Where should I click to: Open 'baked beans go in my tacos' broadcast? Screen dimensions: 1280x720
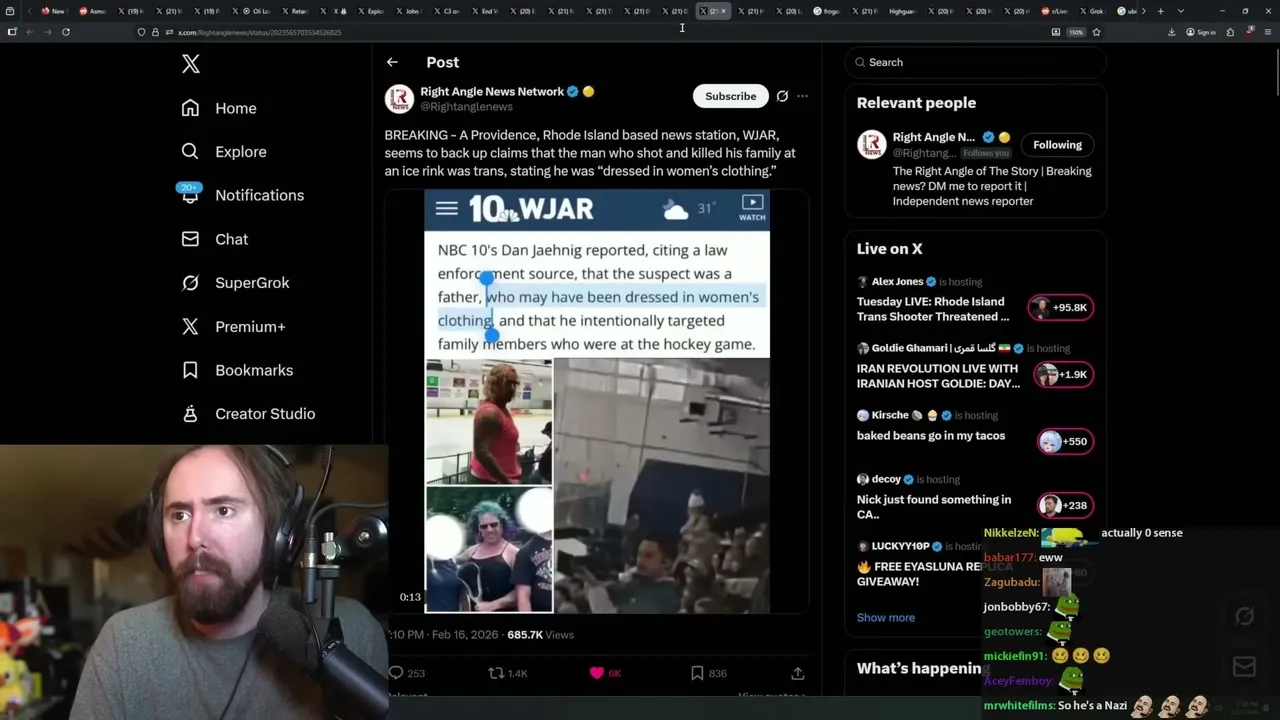(931, 436)
